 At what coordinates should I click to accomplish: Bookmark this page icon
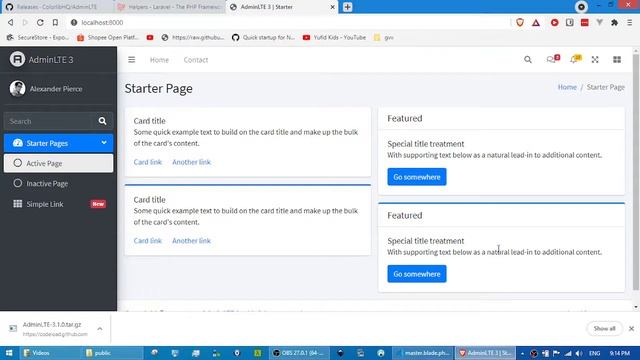tap(55, 22)
